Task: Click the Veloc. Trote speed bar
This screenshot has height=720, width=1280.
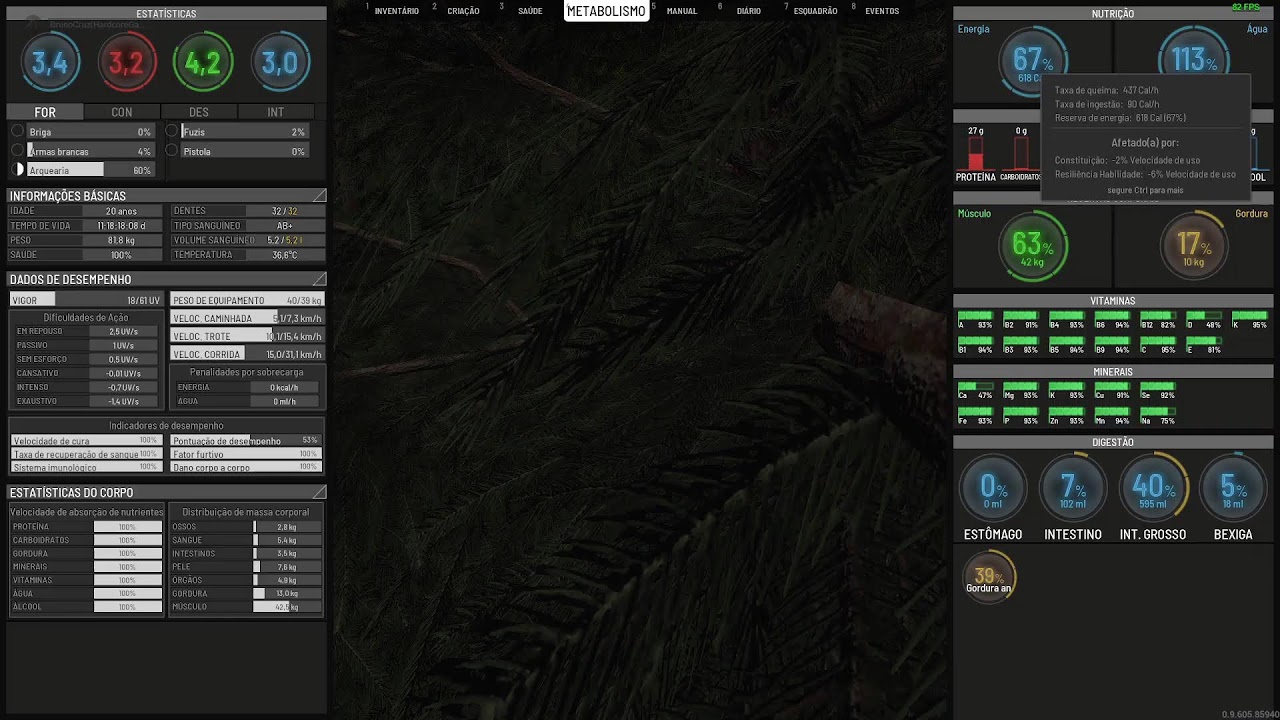Action: coord(247,336)
